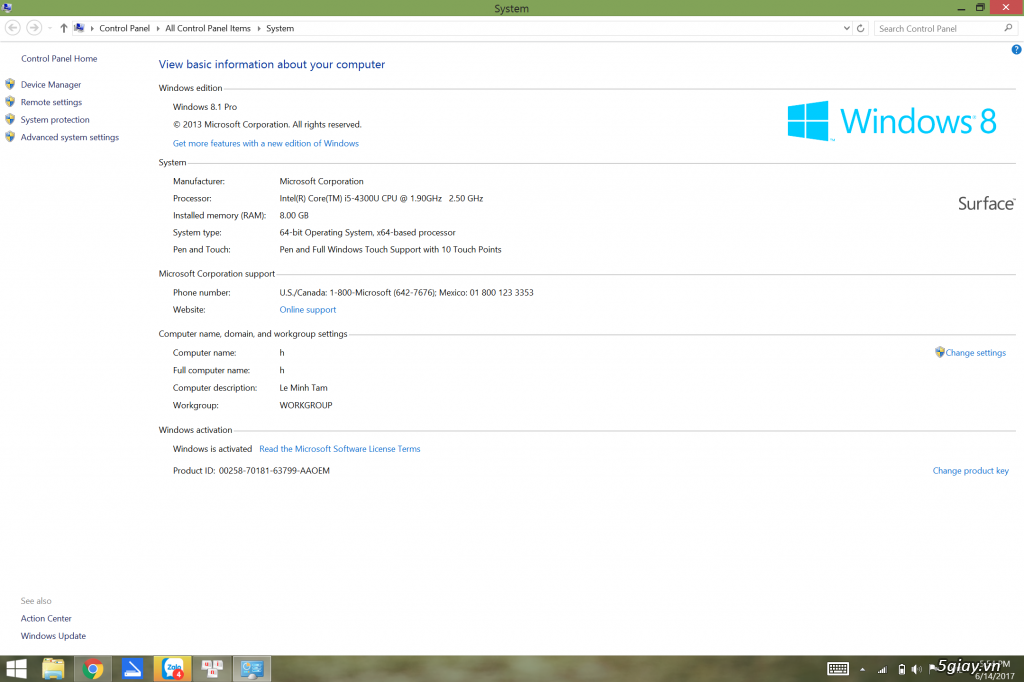Image resolution: width=1024 pixels, height=682 pixels.
Task: Click Le Minh Tam computer description
Action: click(303, 387)
